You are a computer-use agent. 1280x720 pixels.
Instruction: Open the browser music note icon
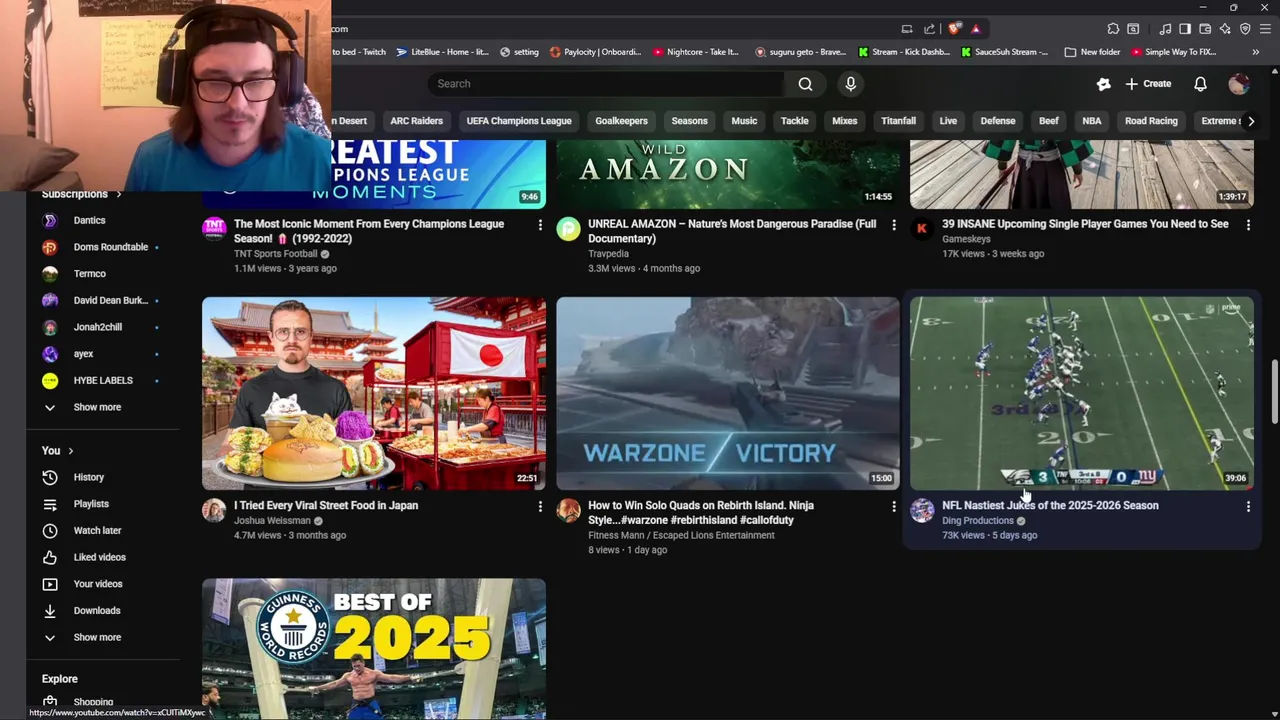click(1165, 29)
